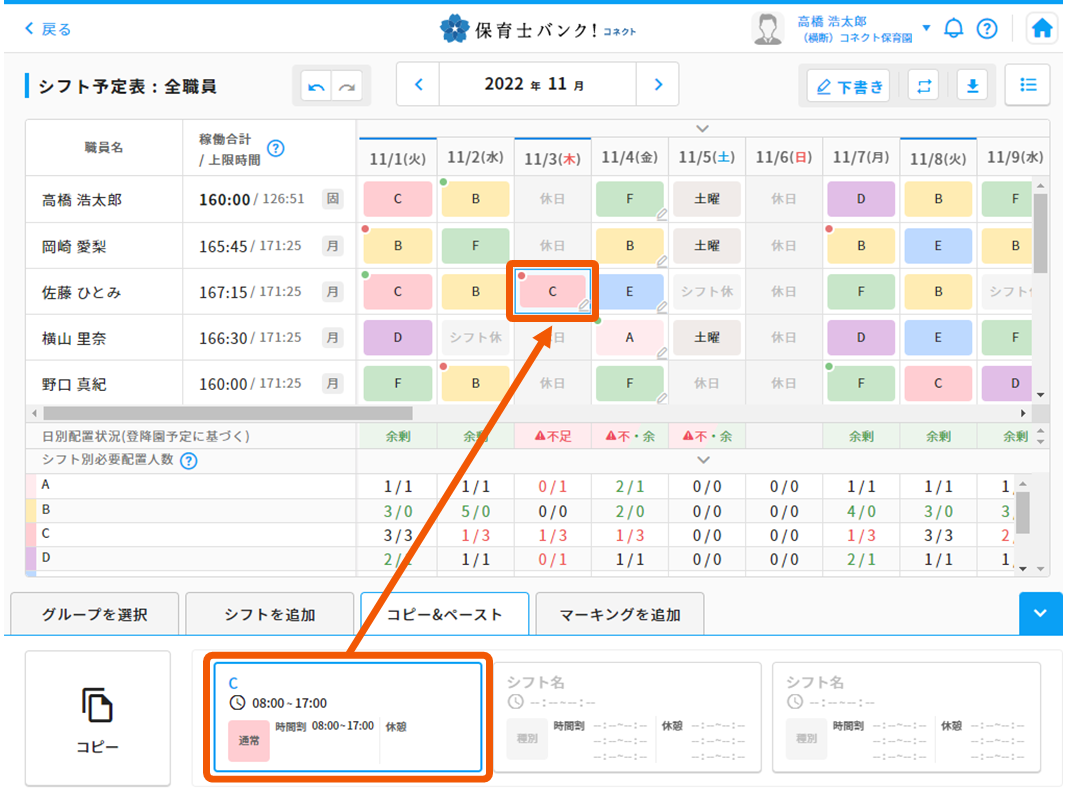1067x800 pixels.
Task: Click the redo arrow button
Action: [347, 87]
